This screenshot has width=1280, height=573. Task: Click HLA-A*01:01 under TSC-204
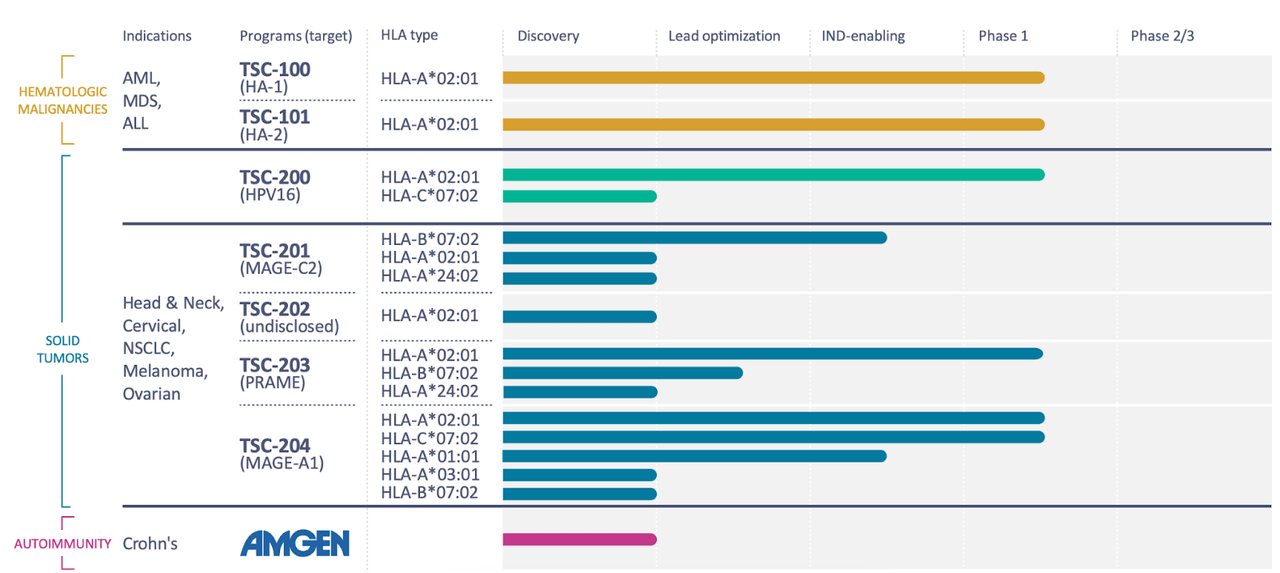[x=430, y=457]
